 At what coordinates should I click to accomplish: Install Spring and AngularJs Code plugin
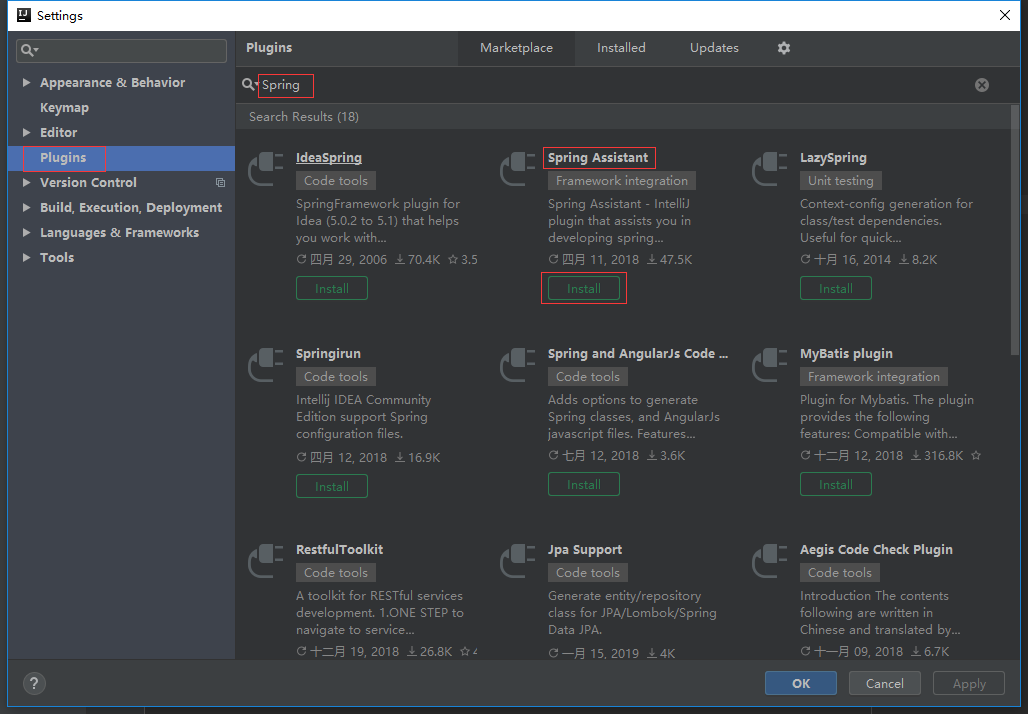[583, 485]
